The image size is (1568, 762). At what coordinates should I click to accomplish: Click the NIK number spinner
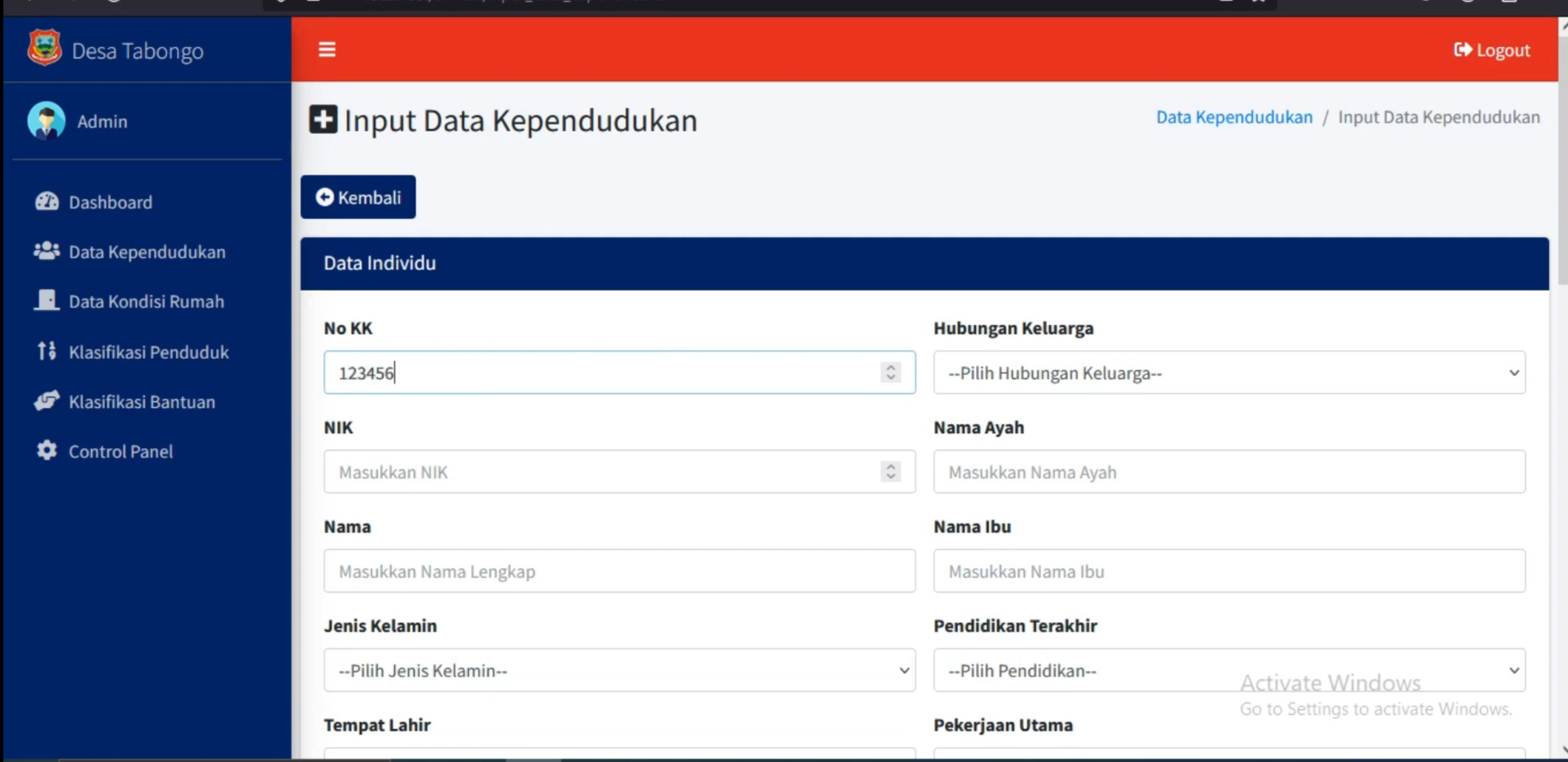coord(891,471)
